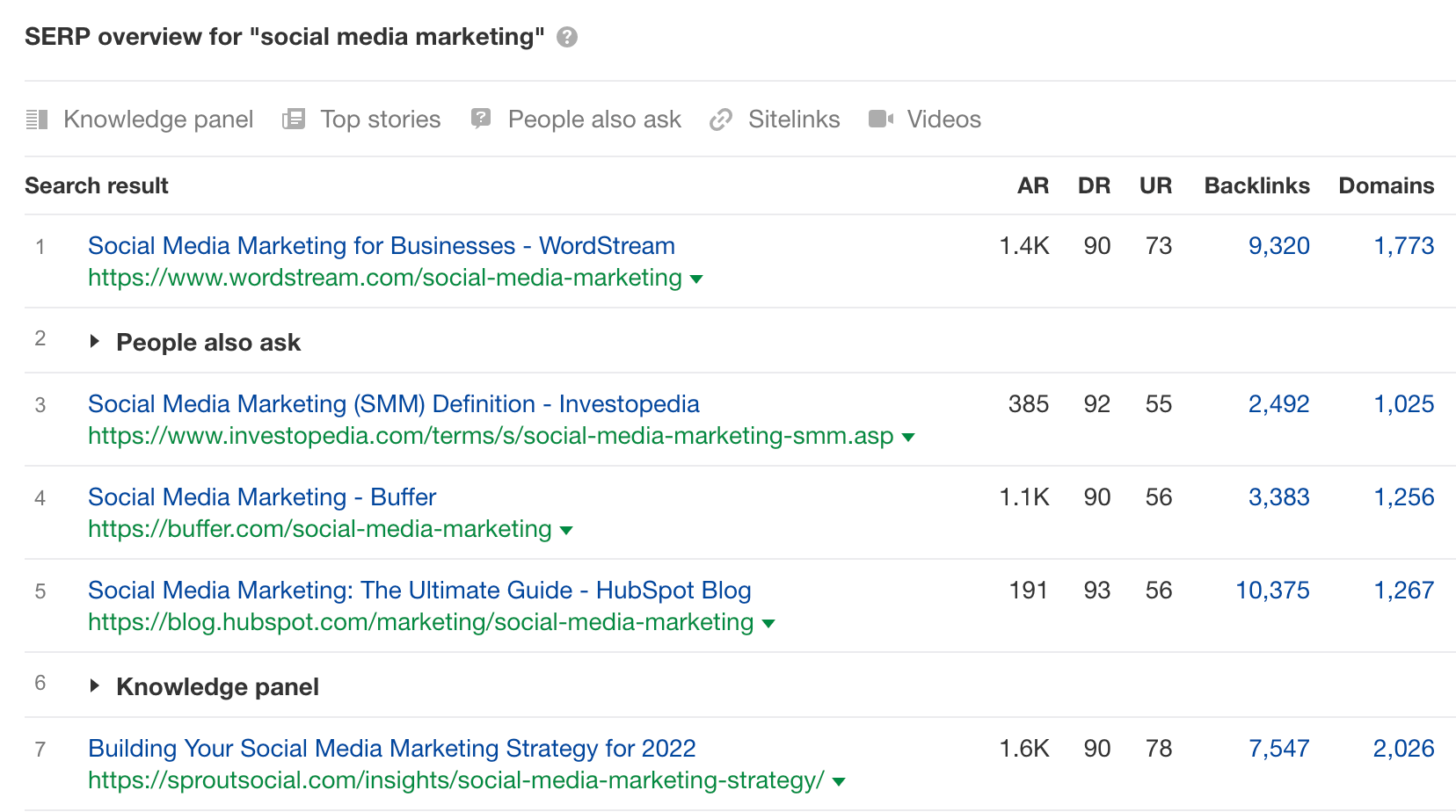Click the Videos SERP feature icon
1456x812 pixels.
click(x=881, y=119)
